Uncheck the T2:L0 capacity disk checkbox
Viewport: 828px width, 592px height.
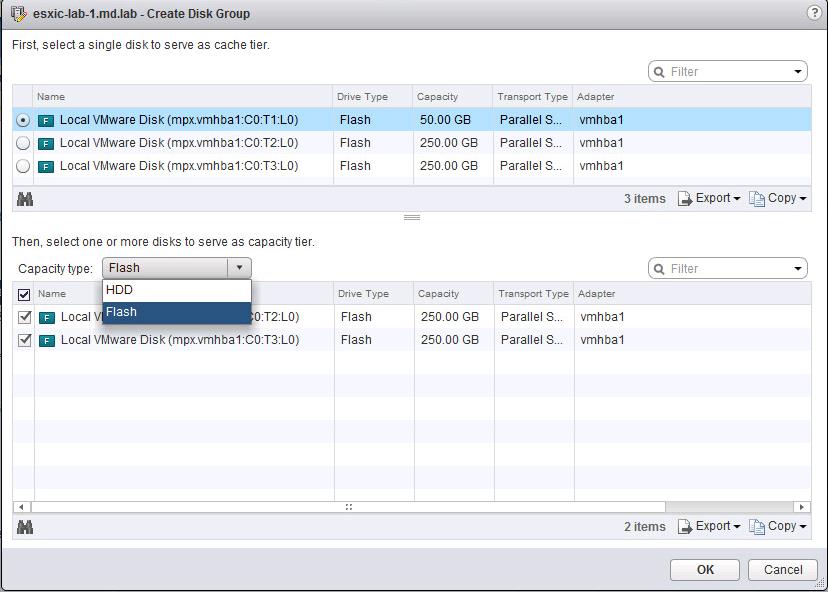pos(24,317)
